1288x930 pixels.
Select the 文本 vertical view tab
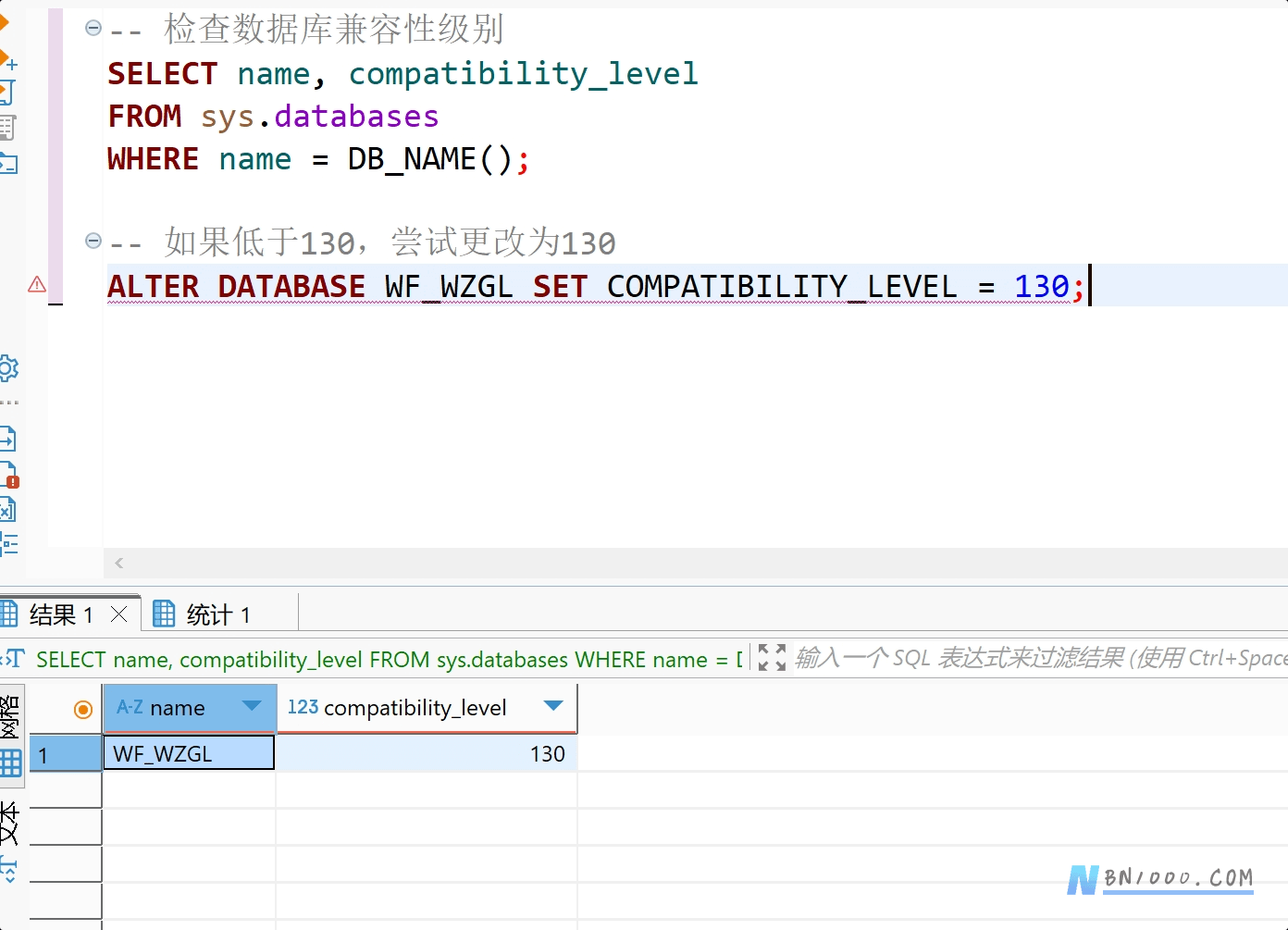coord(10,823)
